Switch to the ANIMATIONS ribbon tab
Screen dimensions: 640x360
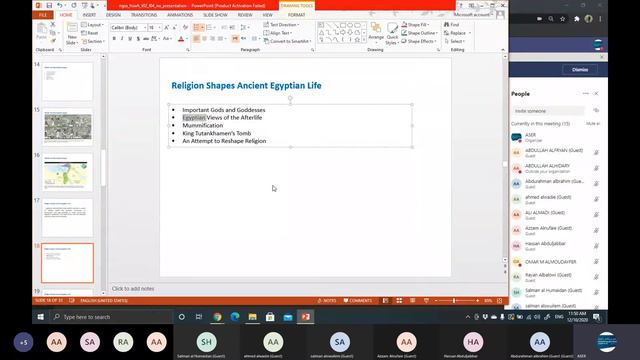tap(180, 15)
